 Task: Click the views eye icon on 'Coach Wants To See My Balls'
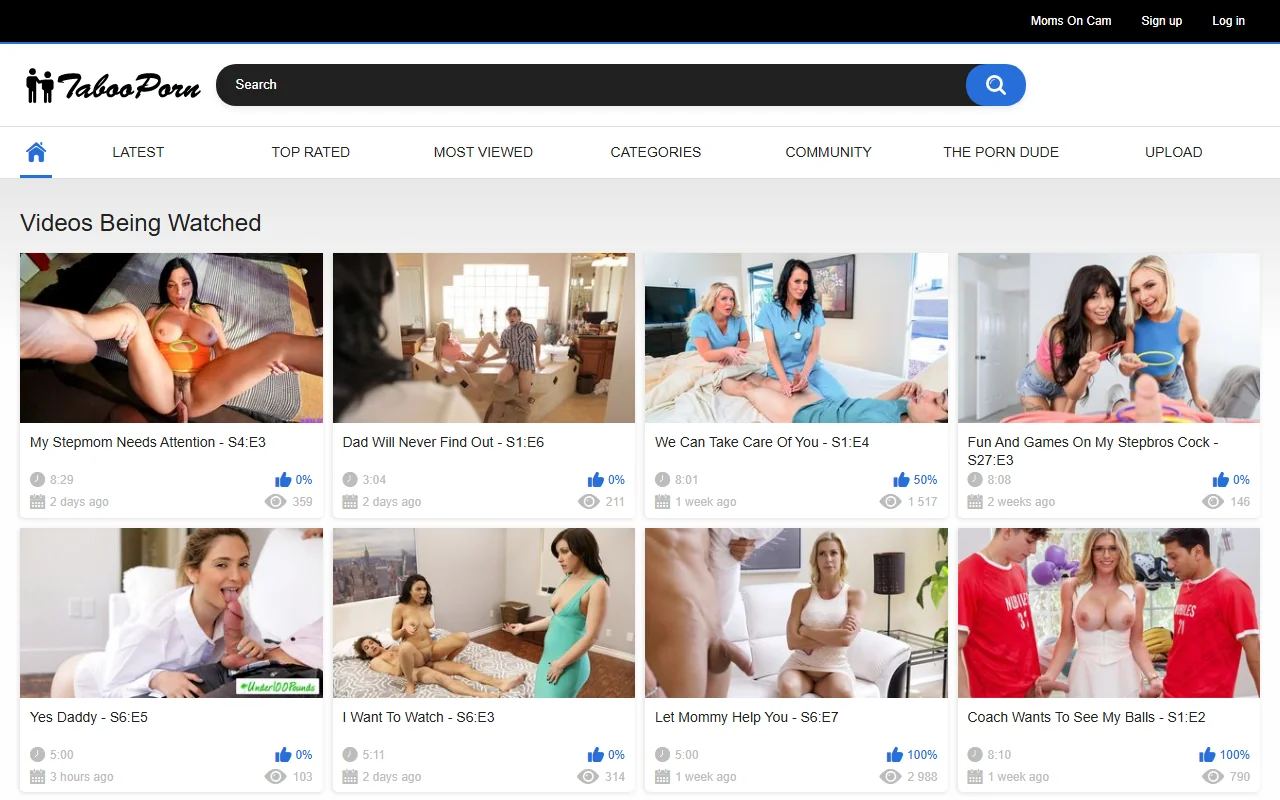coord(1213,776)
